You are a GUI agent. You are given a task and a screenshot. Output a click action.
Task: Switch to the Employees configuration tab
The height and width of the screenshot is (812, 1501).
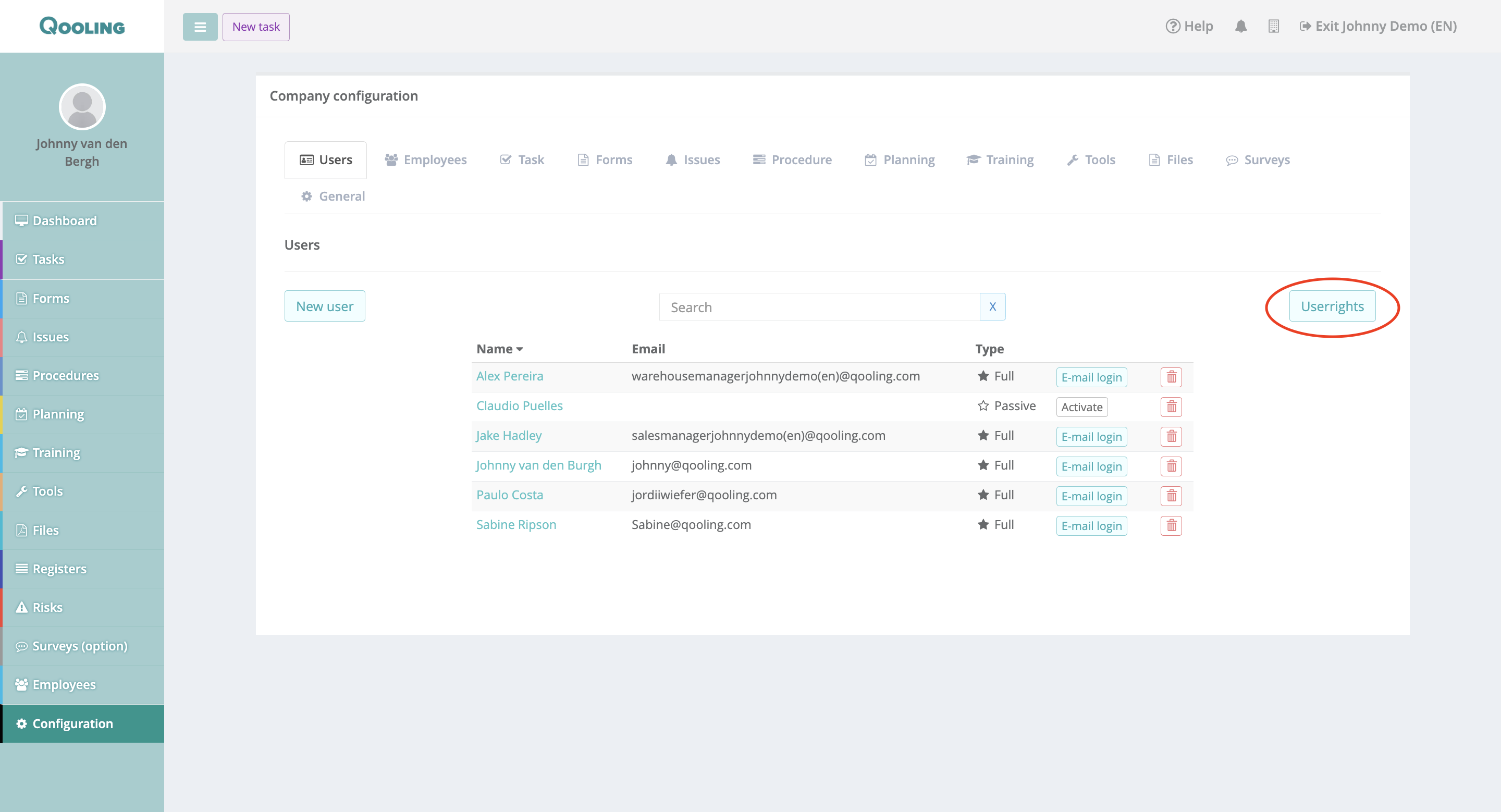point(426,159)
